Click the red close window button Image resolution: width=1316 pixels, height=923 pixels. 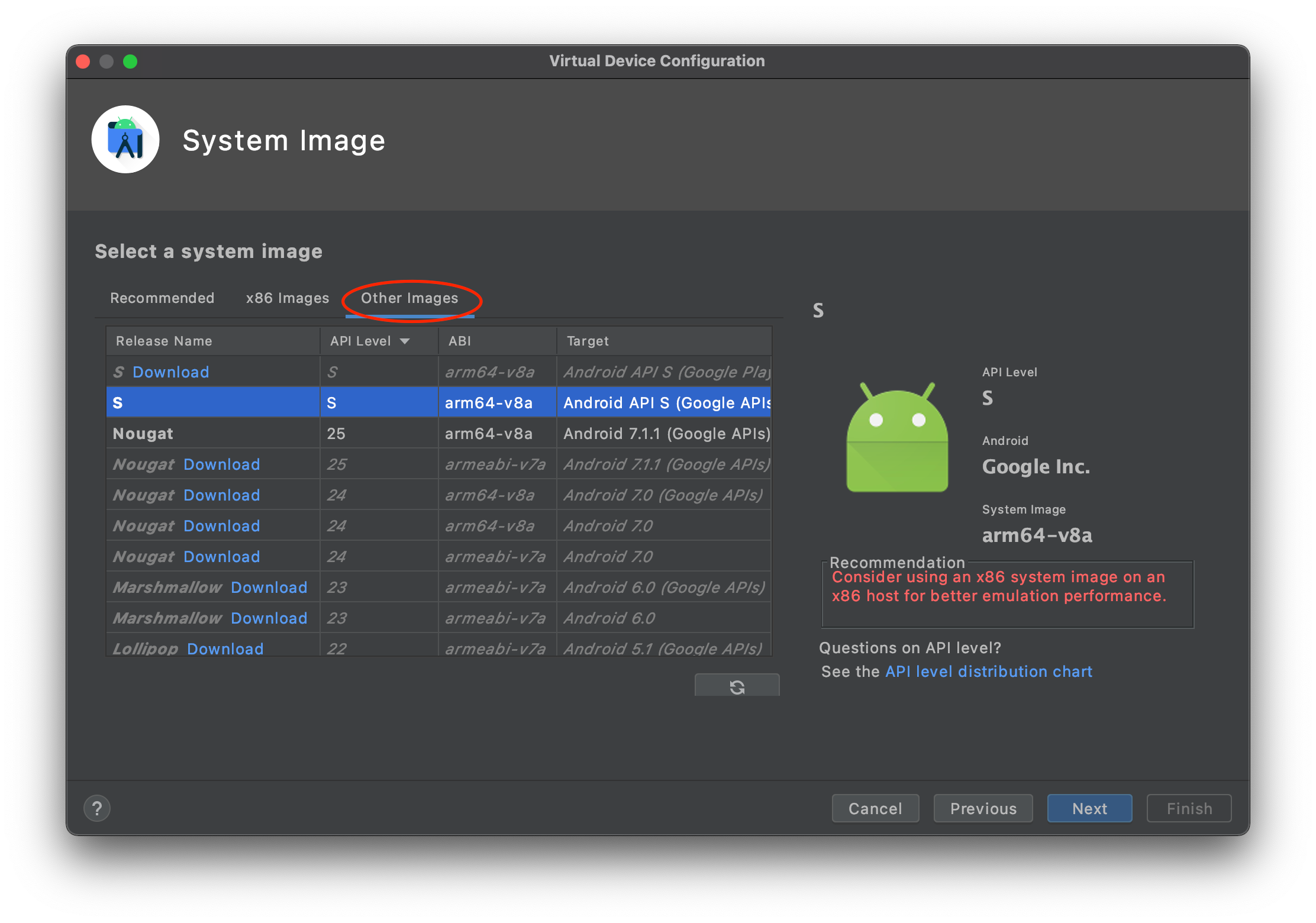point(83,62)
